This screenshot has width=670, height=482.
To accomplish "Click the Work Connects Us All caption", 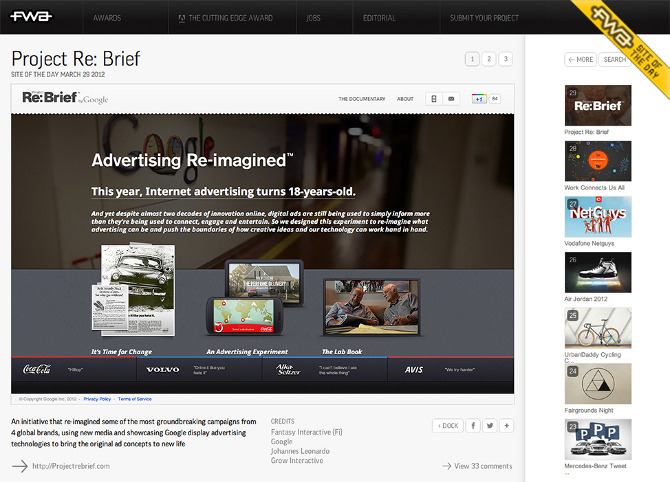I will [594, 188].
